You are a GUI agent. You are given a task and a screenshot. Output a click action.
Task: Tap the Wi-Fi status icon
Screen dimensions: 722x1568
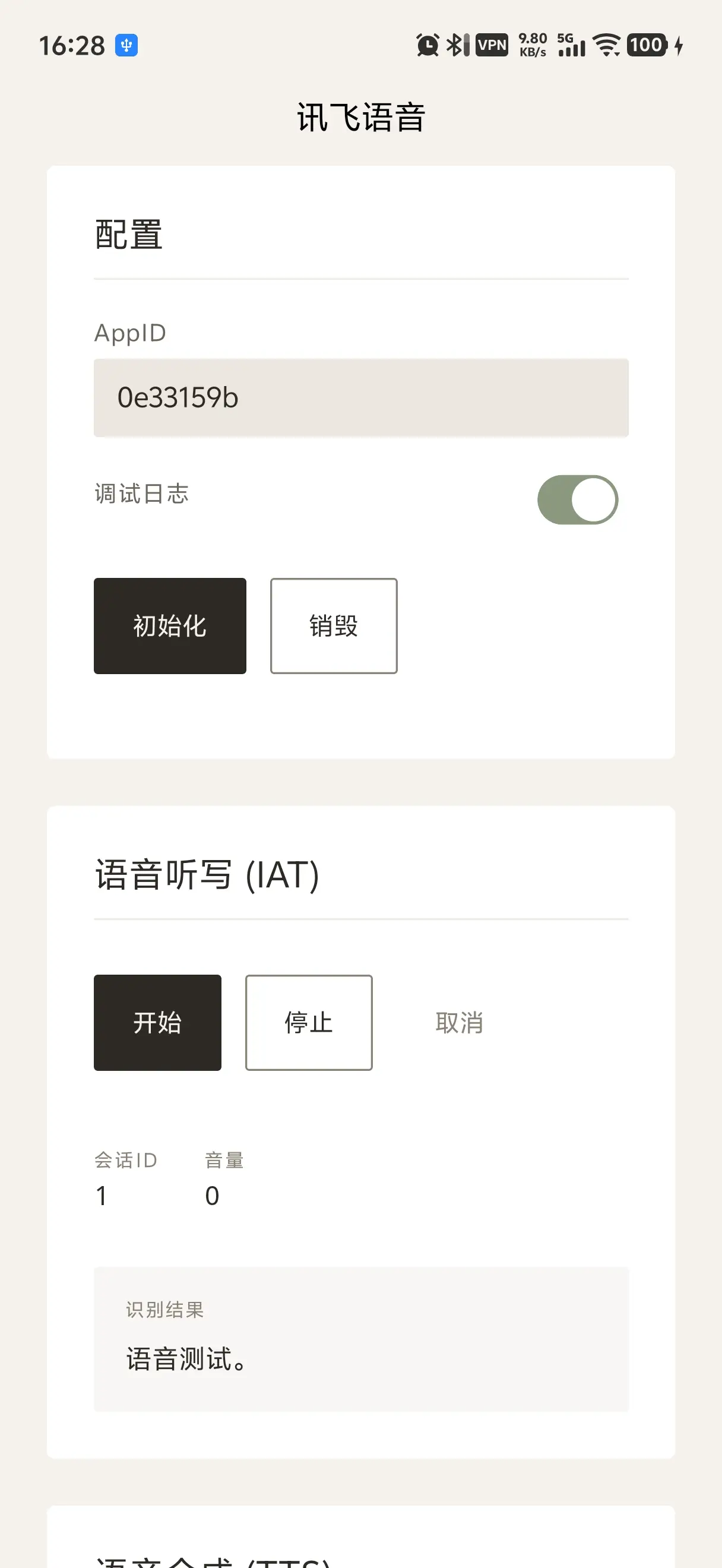pyautogui.click(x=606, y=45)
